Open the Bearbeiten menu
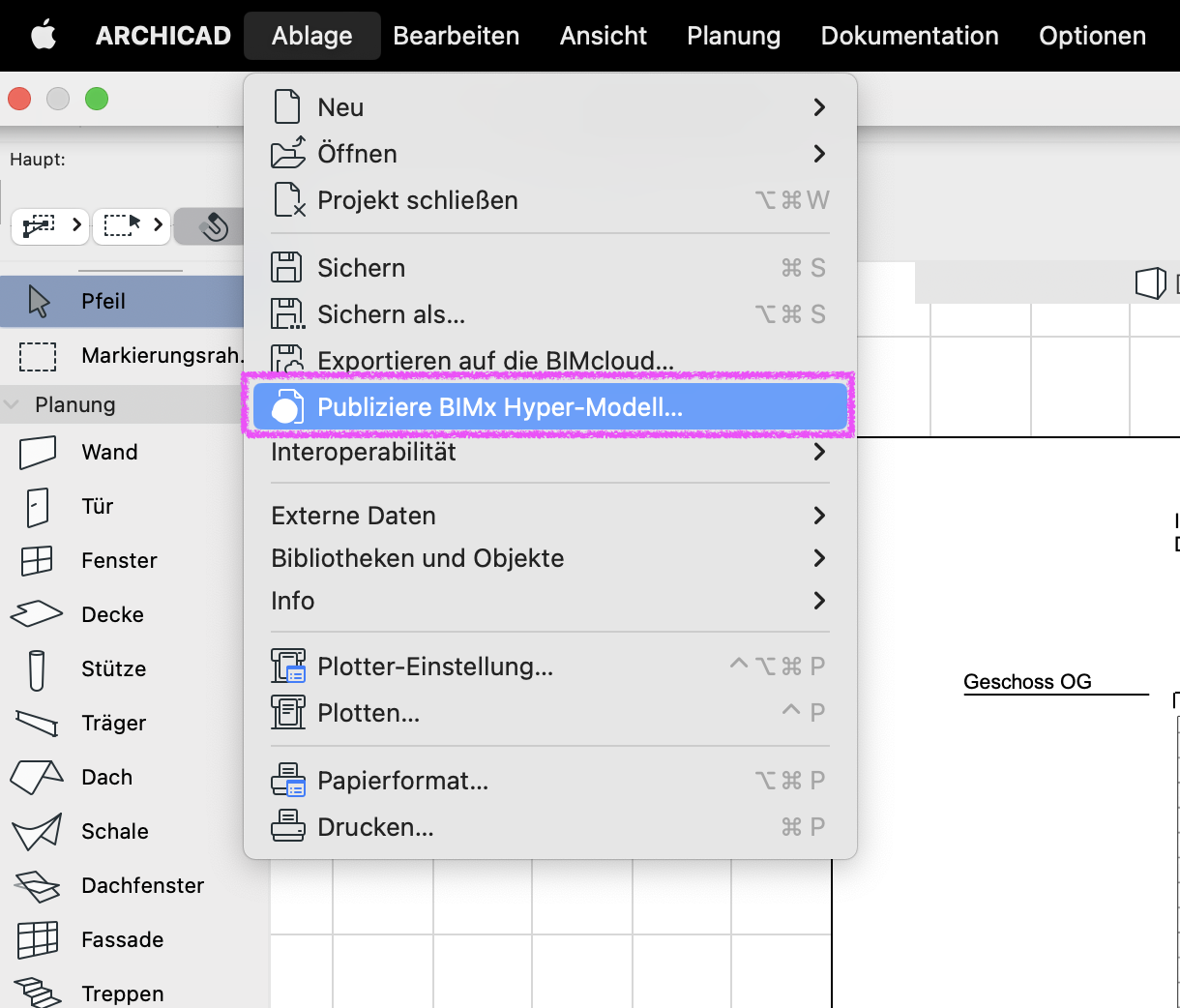Screen dimensions: 1180x1008 click(457, 36)
